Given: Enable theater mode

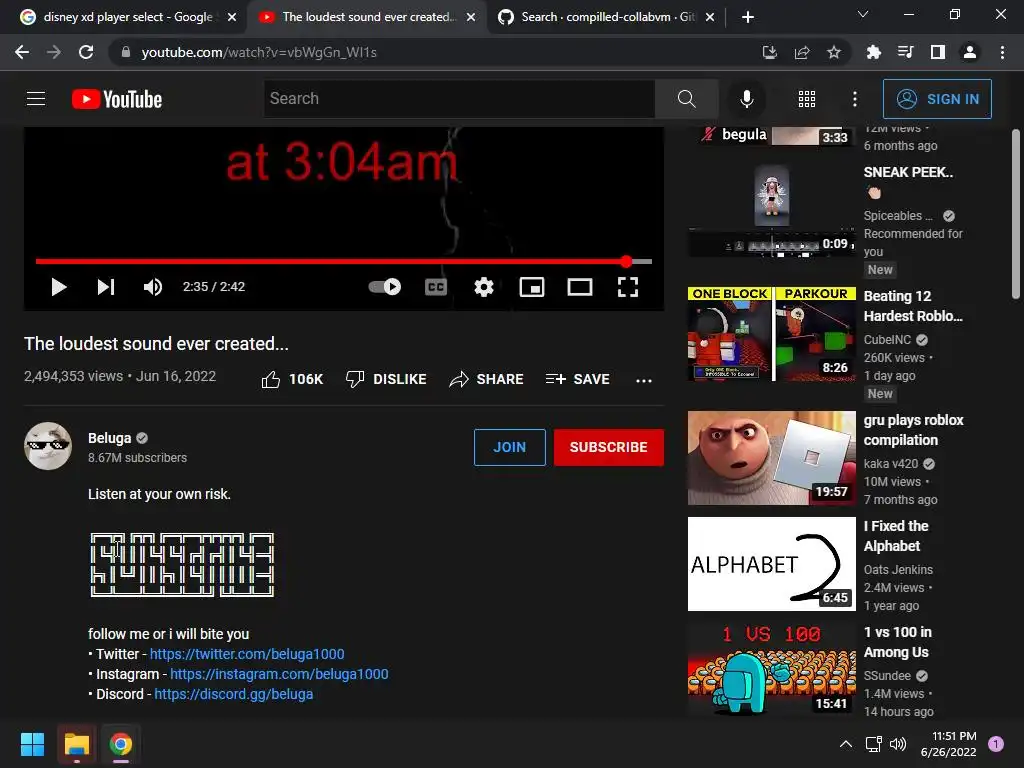Looking at the screenshot, I should point(579,287).
